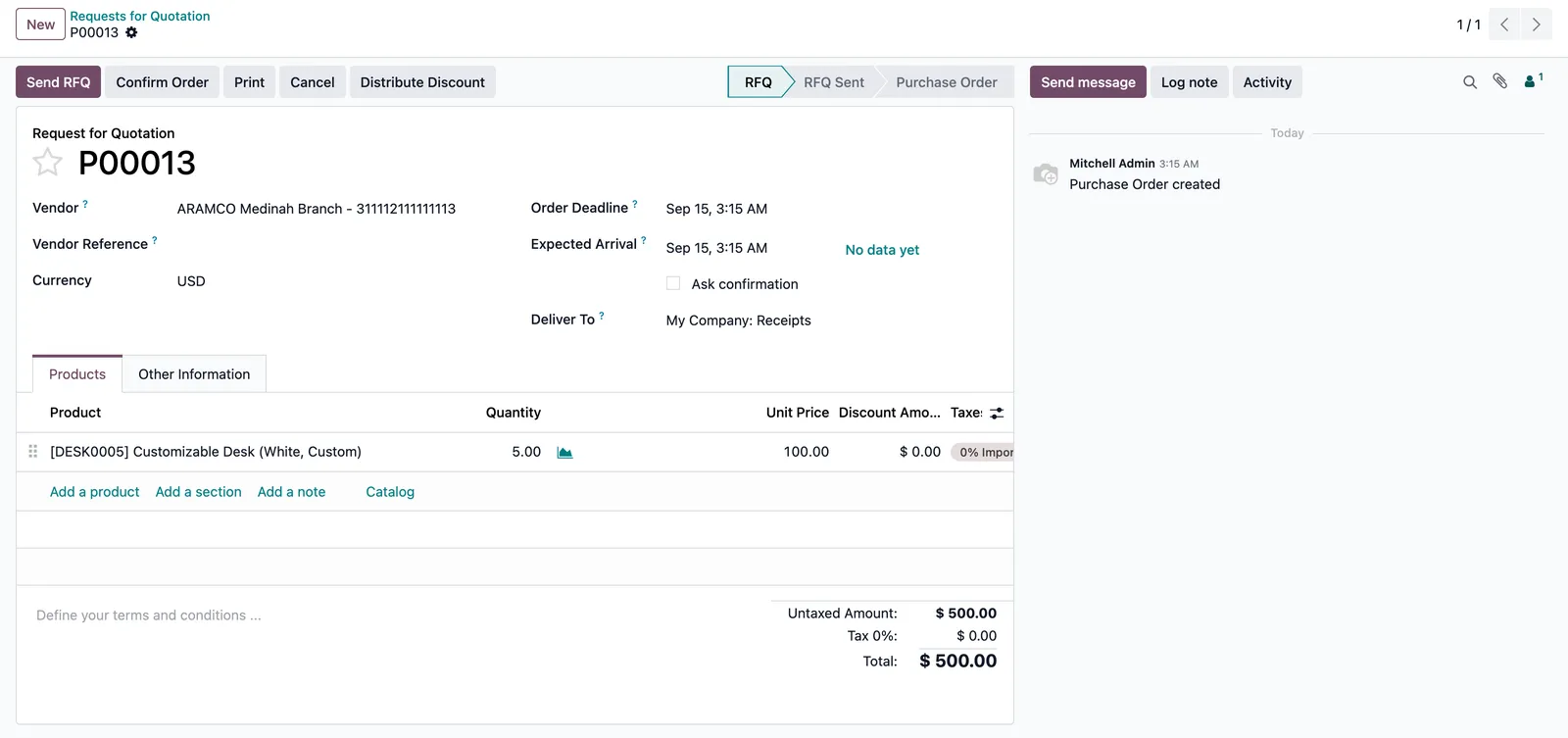Cancel the quotation
Screen dimensions: 1568x738
point(313,82)
